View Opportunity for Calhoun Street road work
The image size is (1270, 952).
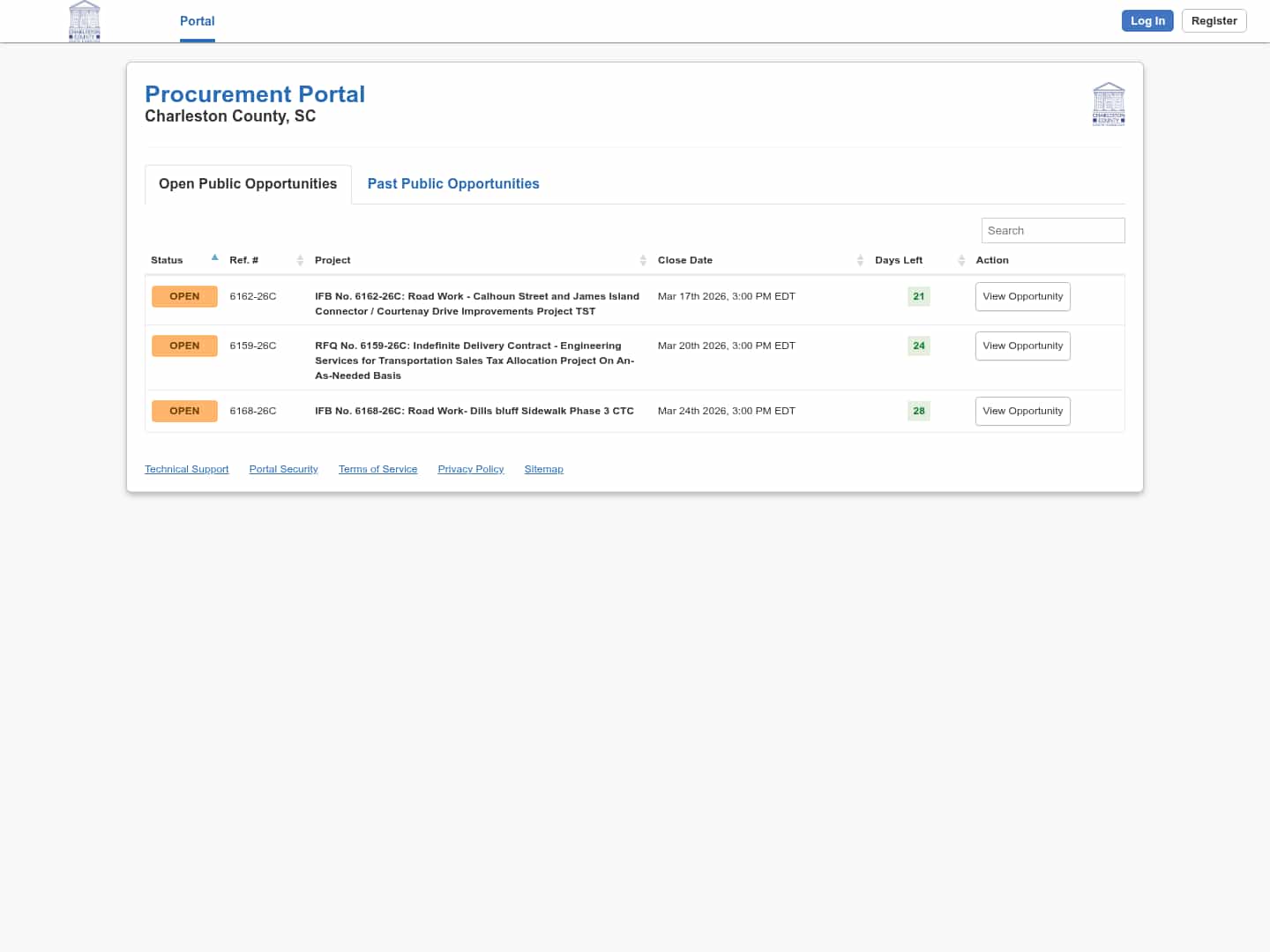(x=1022, y=296)
